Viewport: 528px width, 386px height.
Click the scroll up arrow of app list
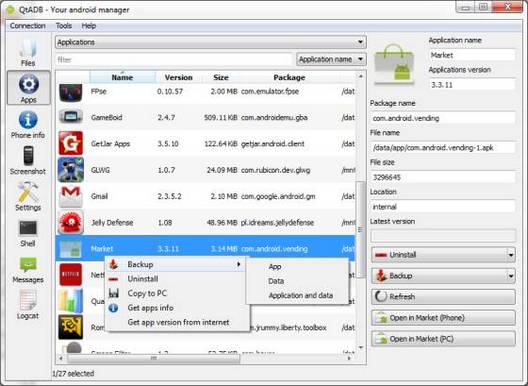tap(361, 76)
